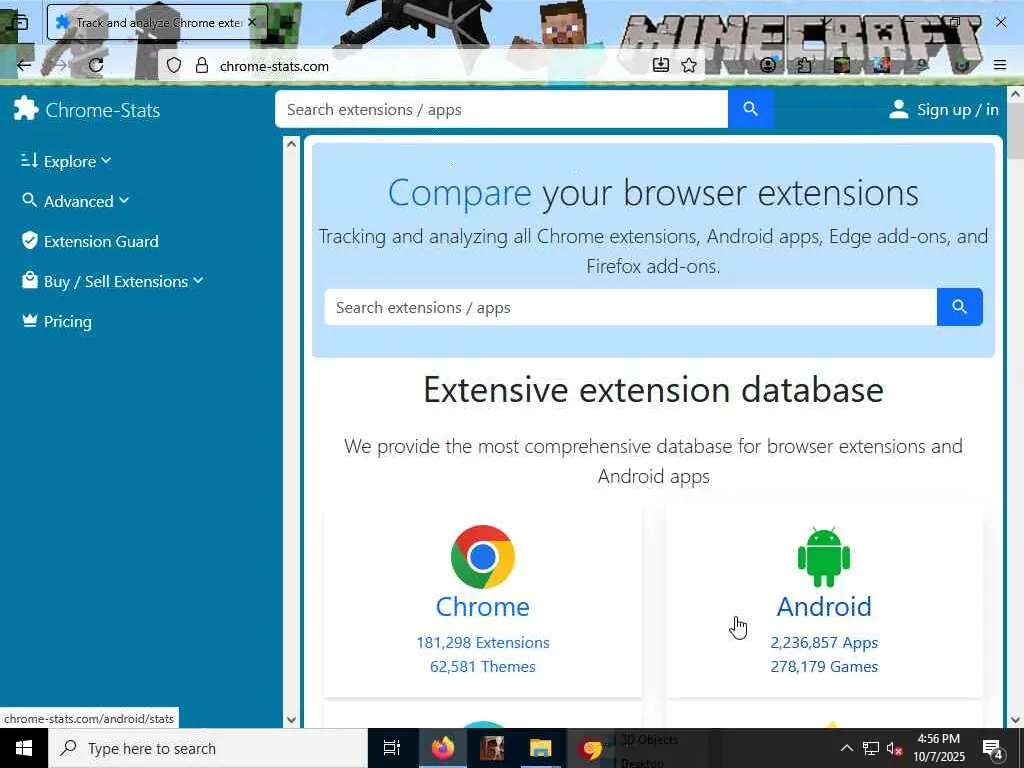
Task: Click the inner content scrollbar down arrow
Action: point(291,720)
